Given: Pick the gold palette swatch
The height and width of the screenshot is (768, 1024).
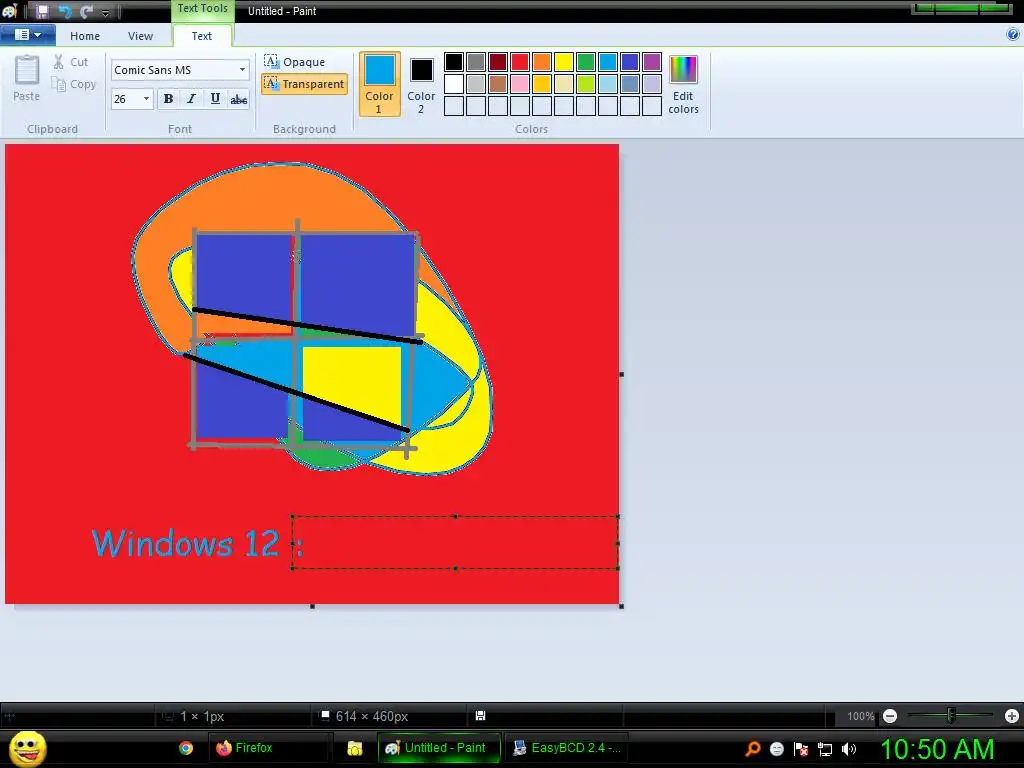Looking at the screenshot, I should pos(542,84).
